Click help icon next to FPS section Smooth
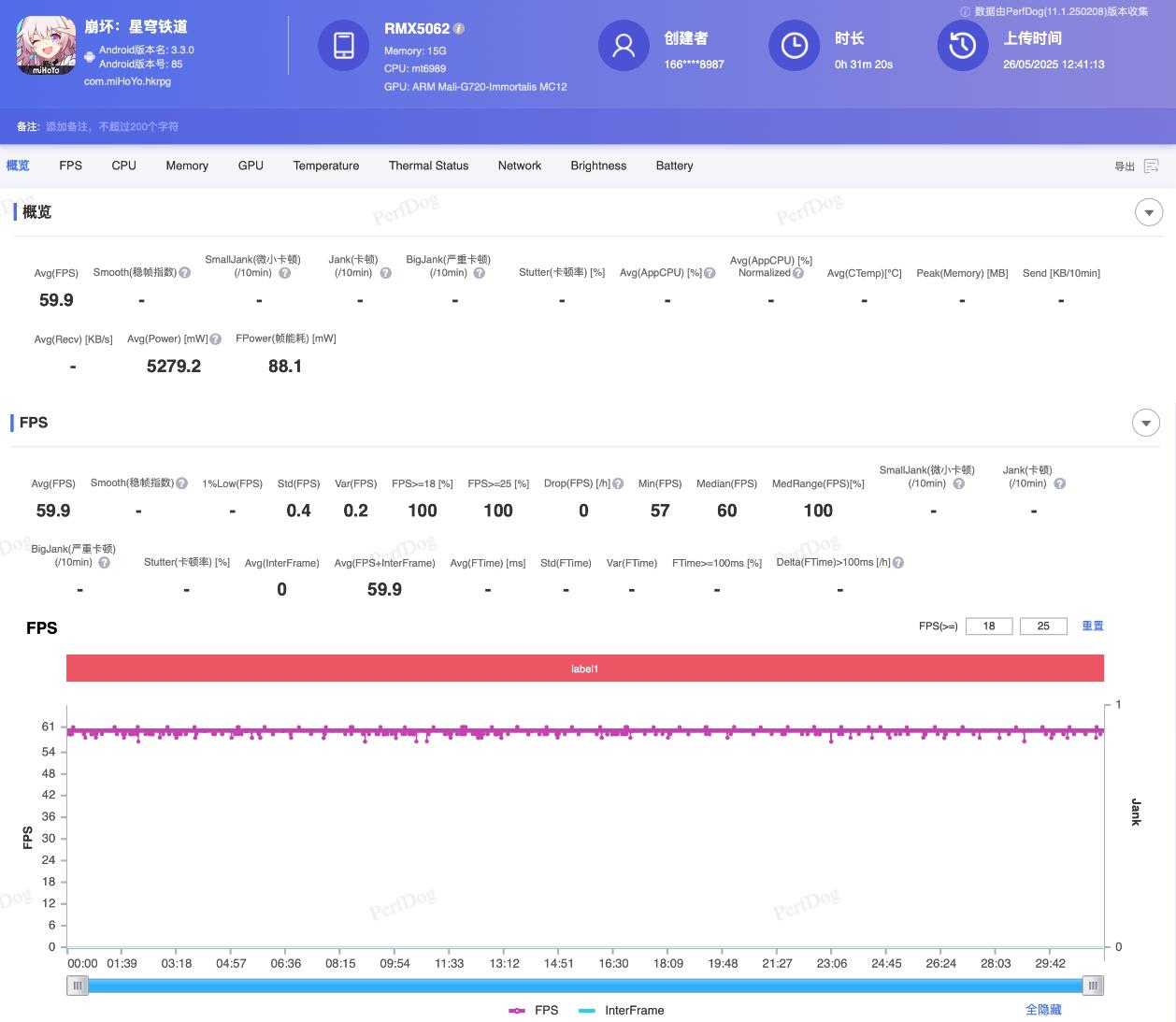This screenshot has height=1022, width=1176. pos(182,483)
